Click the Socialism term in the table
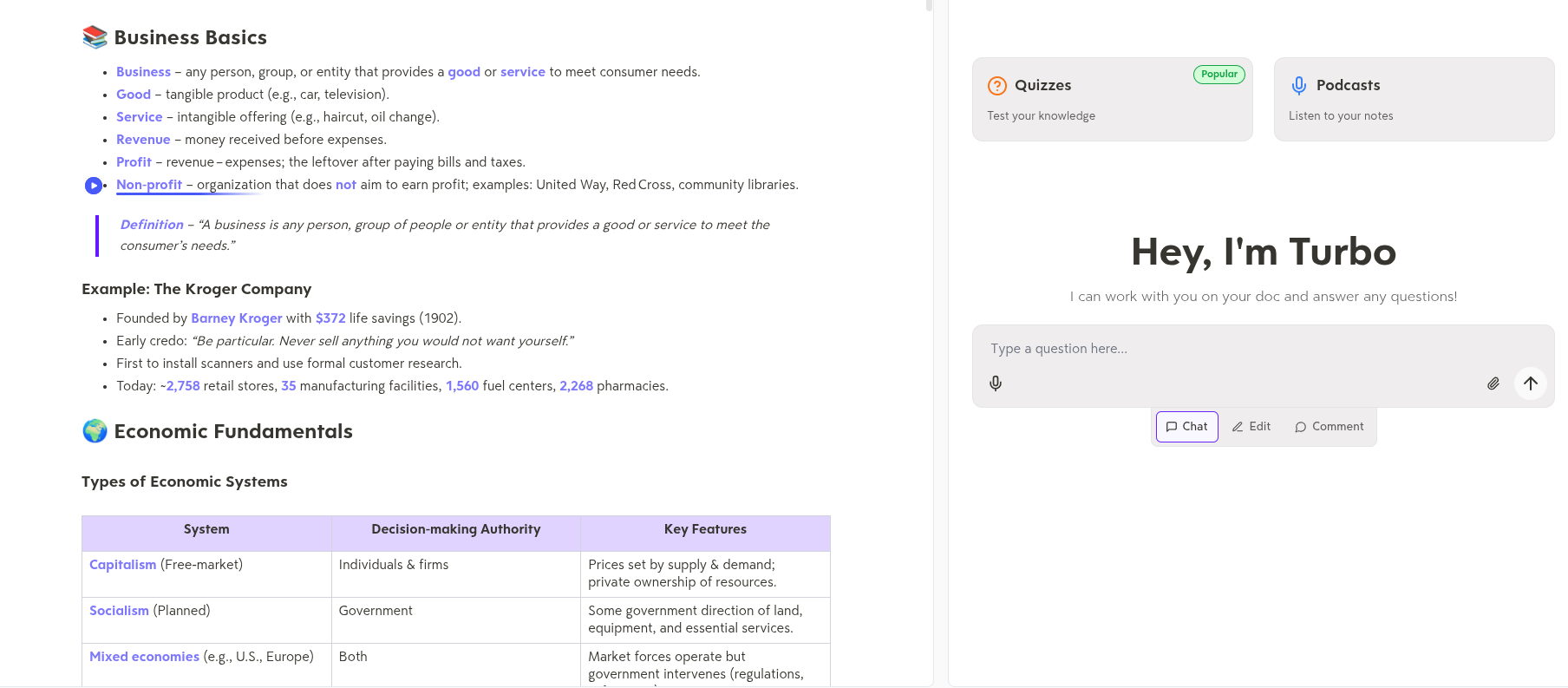The width and height of the screenshot is (1568, 688). point(120,611)
